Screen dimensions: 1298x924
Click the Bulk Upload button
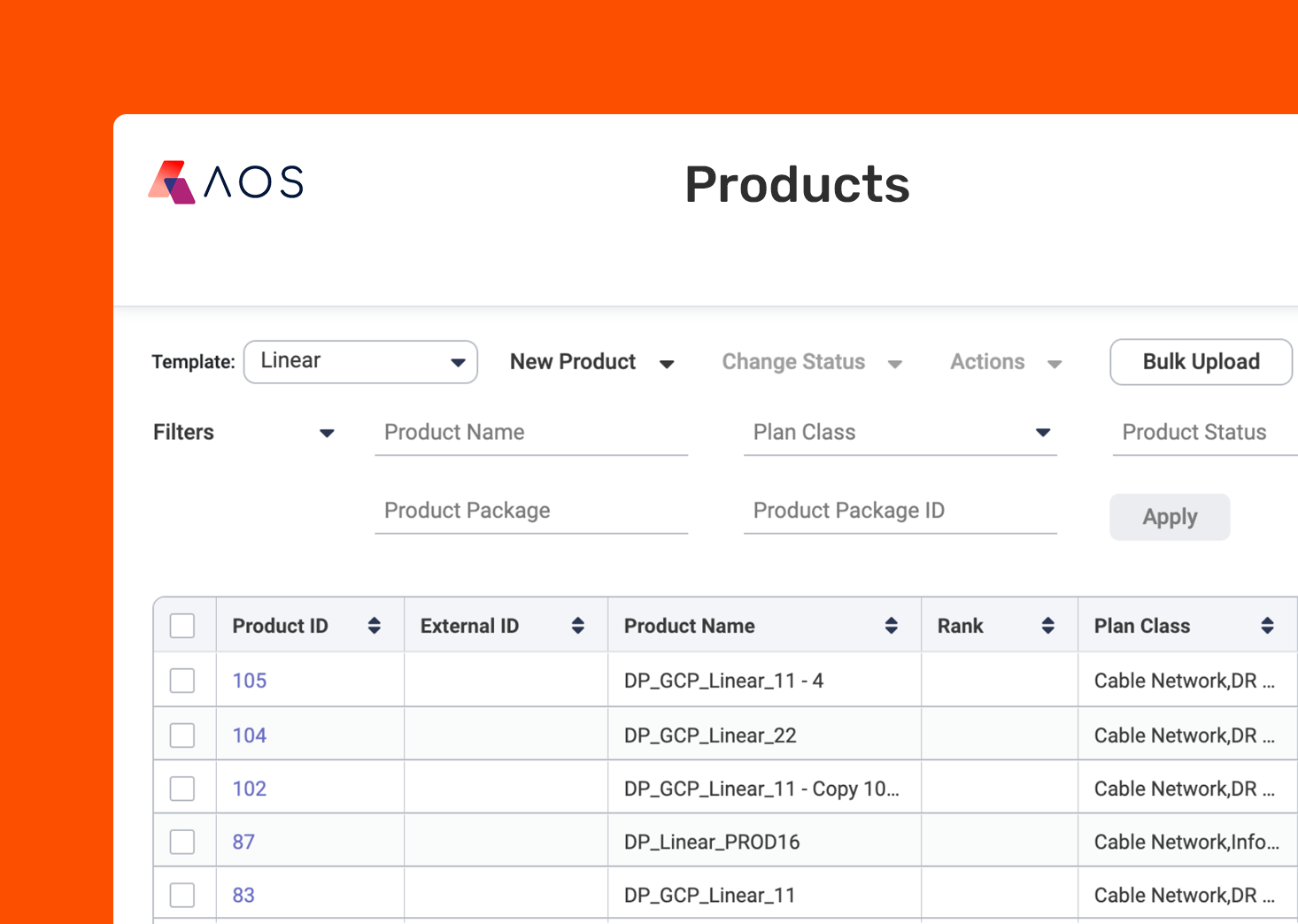click(x=1201, y=361)
